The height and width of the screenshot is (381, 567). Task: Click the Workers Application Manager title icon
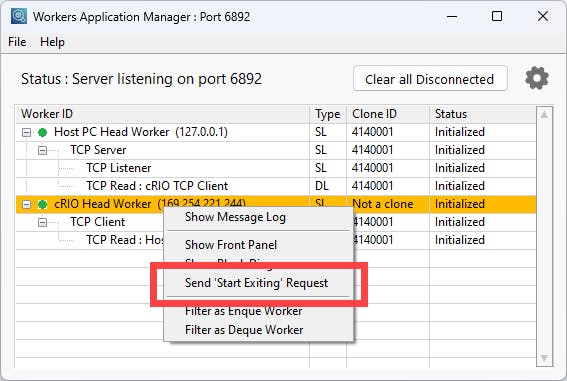[18, 16]
